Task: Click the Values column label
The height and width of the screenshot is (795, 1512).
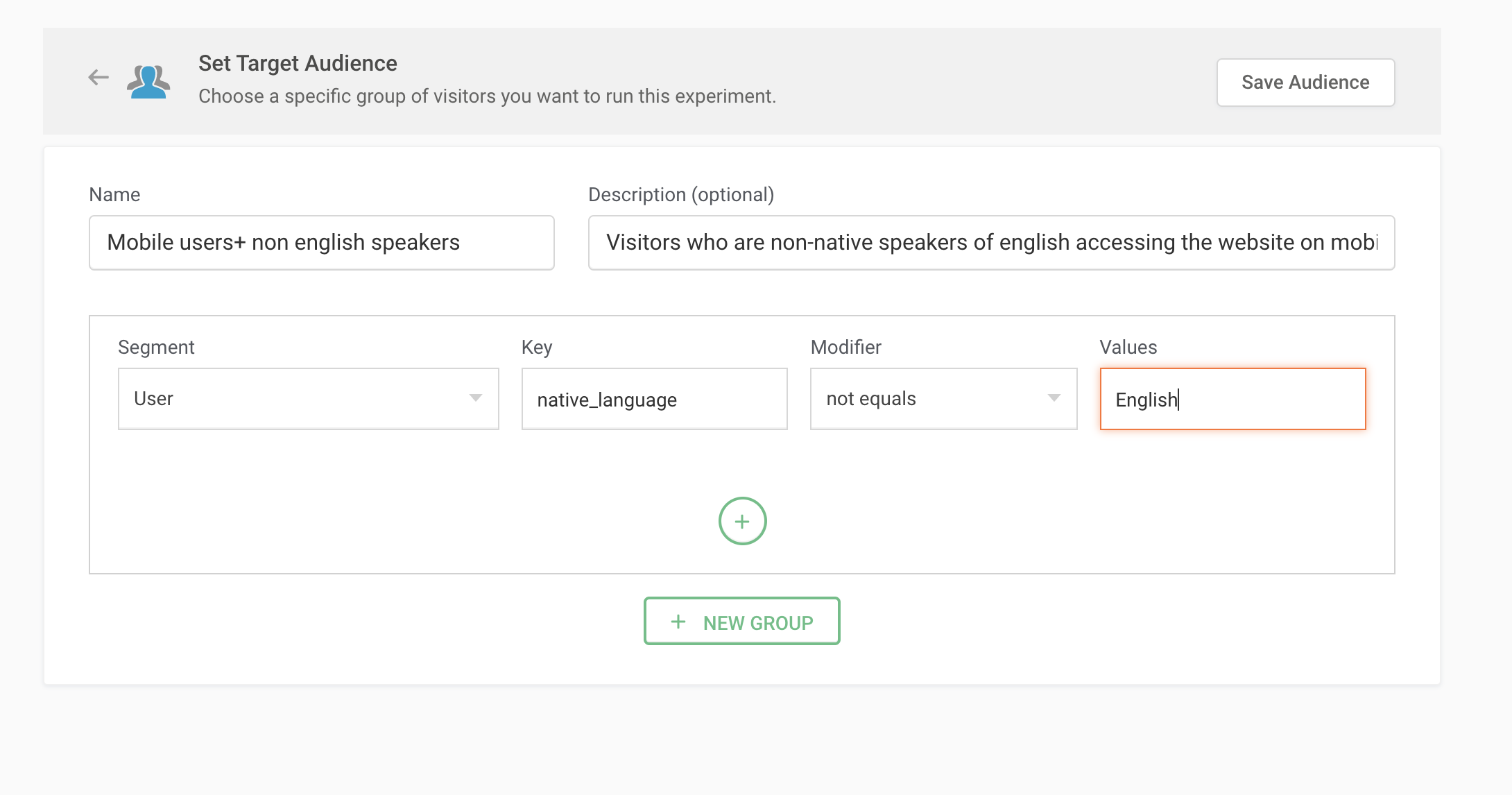Action: point(1128,348)
